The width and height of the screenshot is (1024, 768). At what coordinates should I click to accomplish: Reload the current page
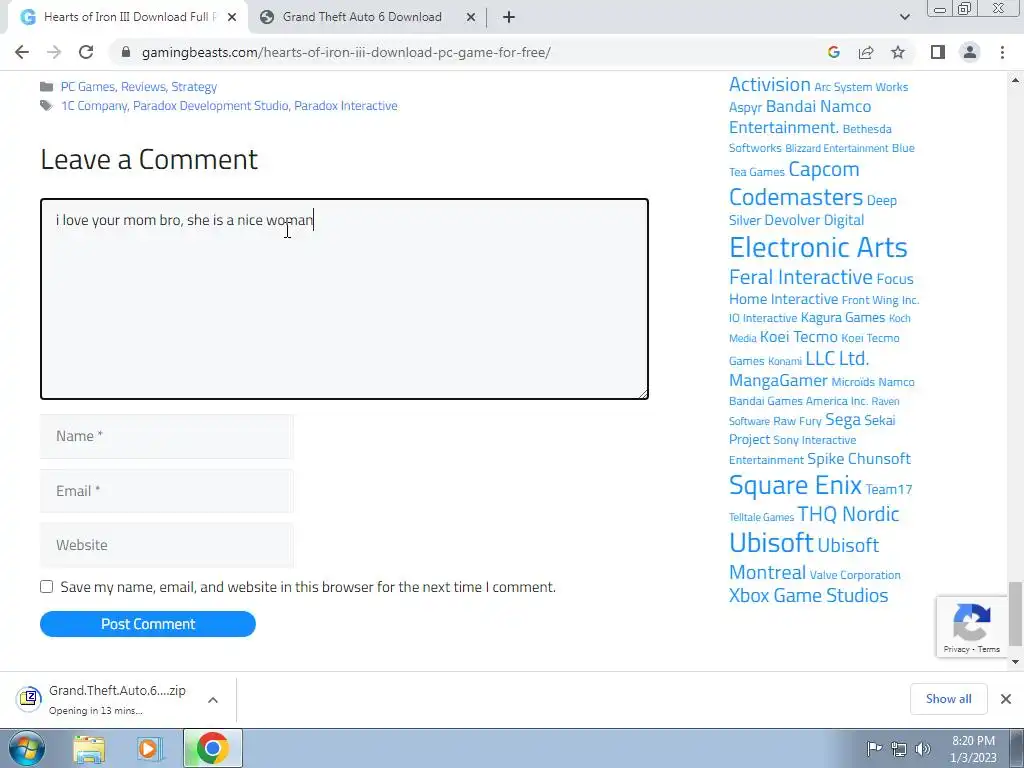point(86,52)
